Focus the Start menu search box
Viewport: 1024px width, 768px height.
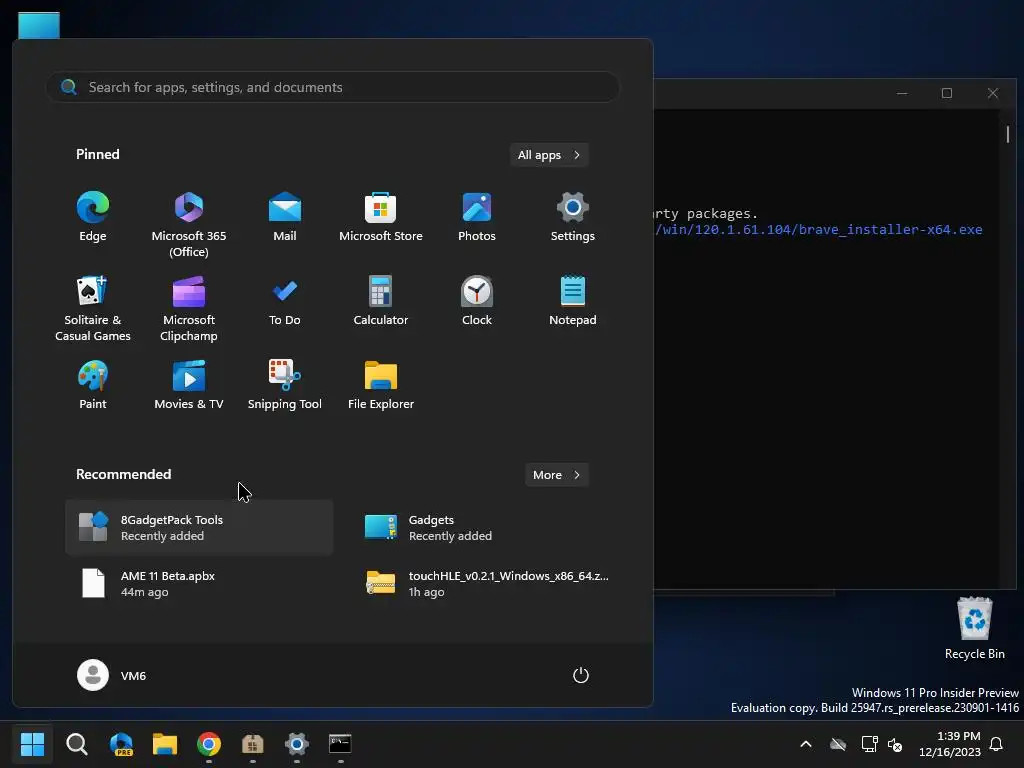point(333,87)
